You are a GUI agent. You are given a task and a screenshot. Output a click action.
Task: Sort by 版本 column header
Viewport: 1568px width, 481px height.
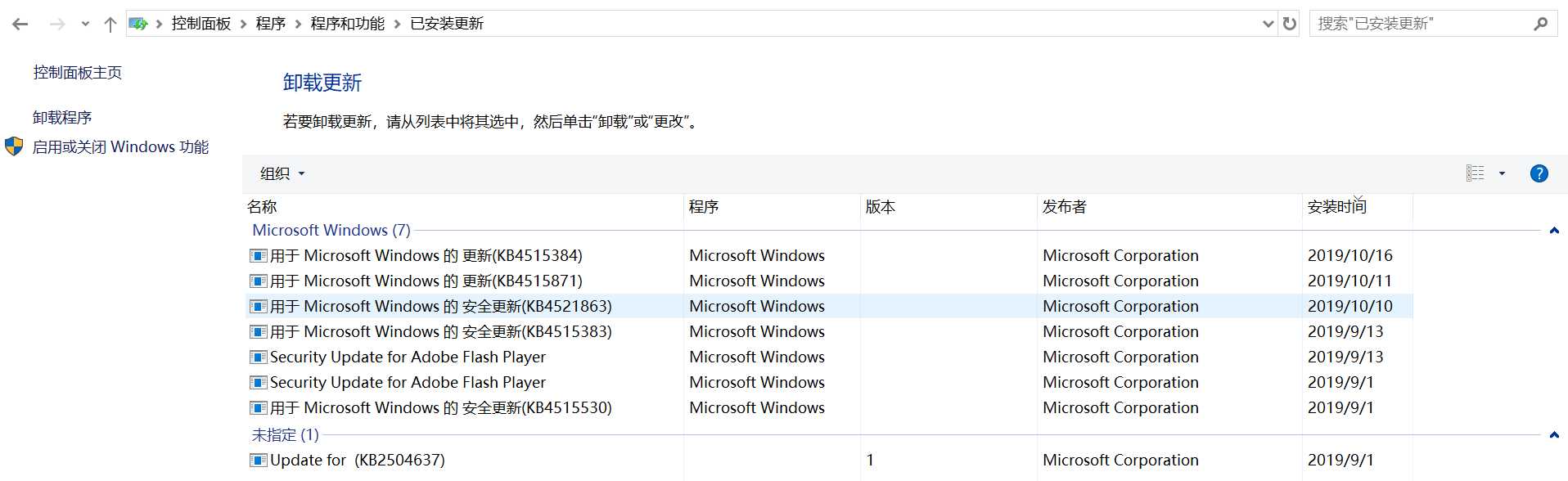[x=948, y=207]
